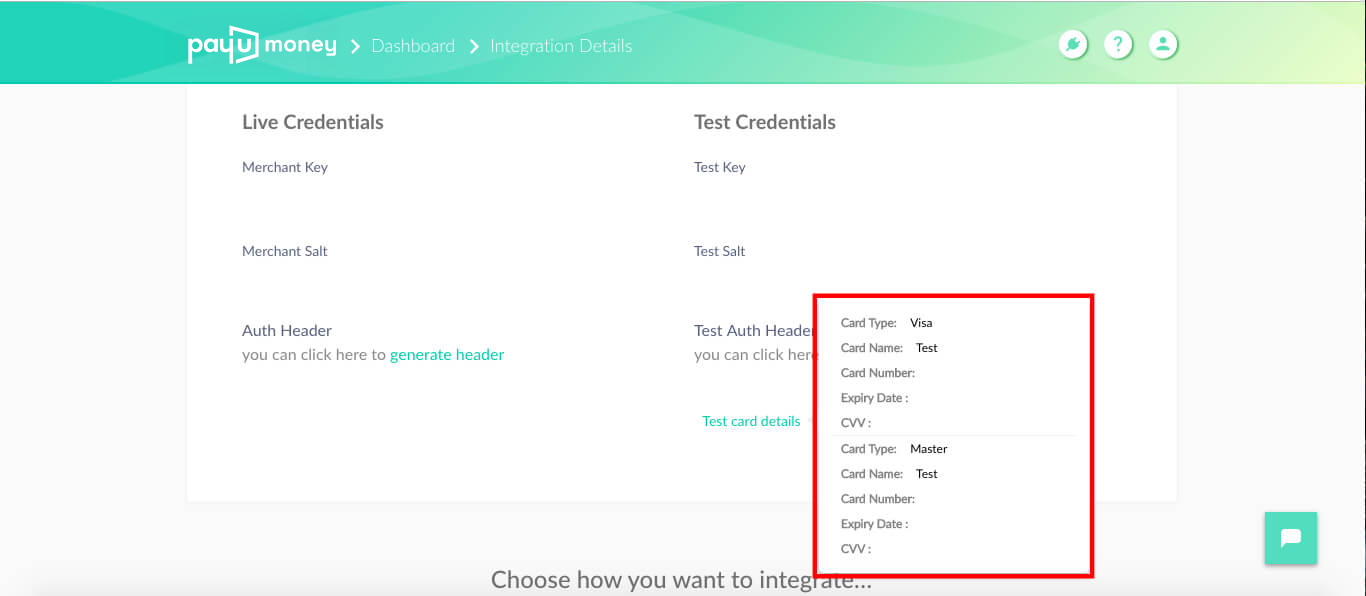
Task: Select the Master card type value
Action: pyautogui.click(x=929, y=449)
